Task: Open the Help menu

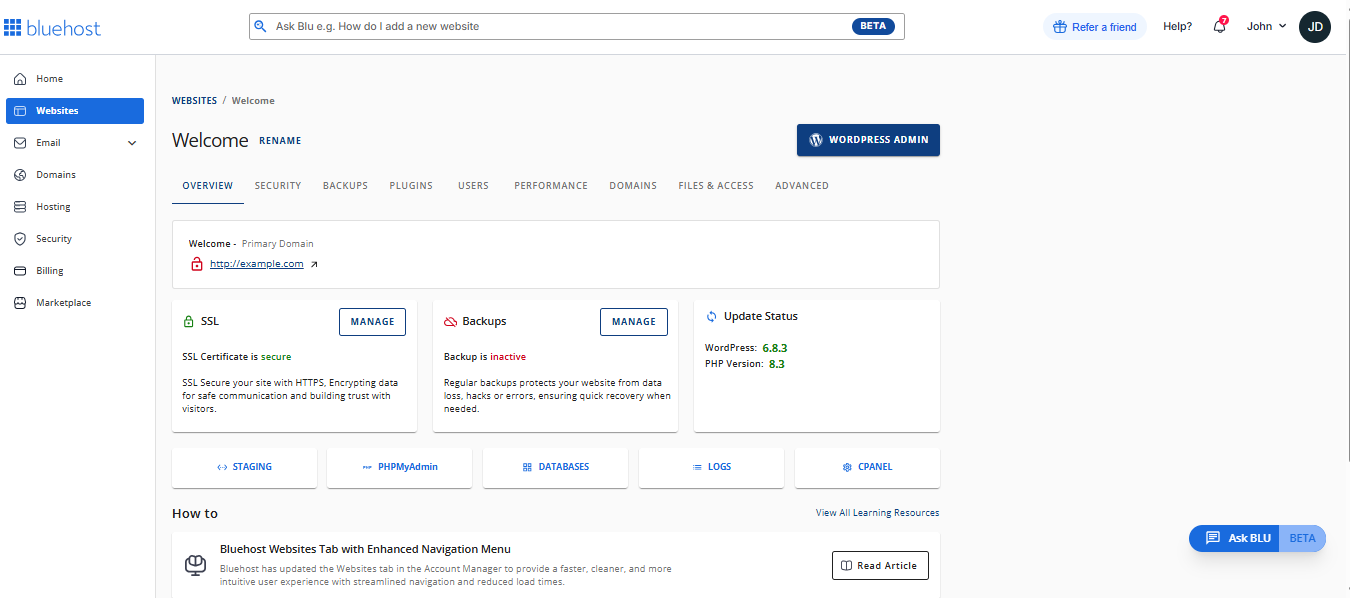Action: [x=1177, y=26]
